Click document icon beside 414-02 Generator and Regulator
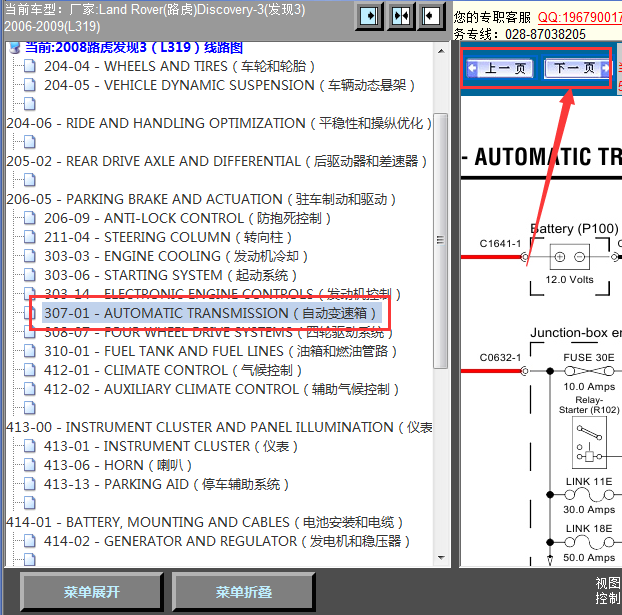Viewport: 622px width, 615px height. click(30, 540)
